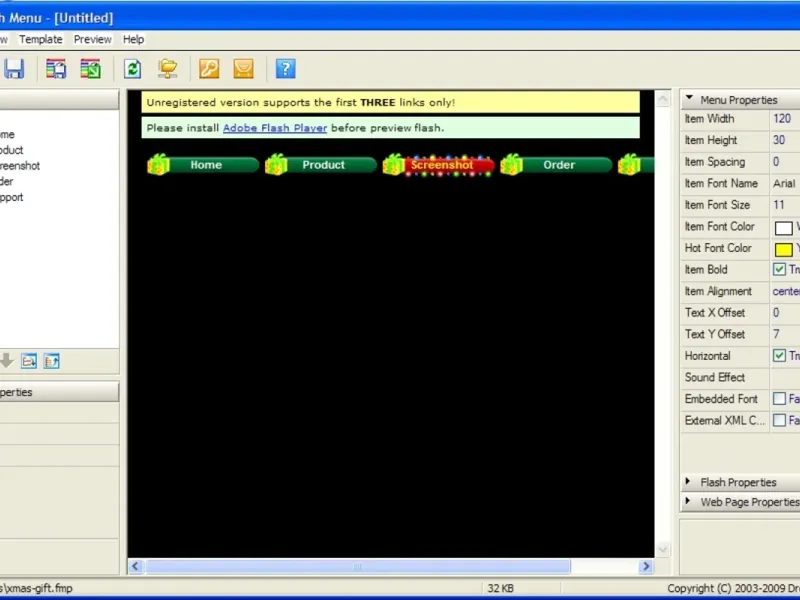Click the Adobe Flash Player link

click(275, 128)
